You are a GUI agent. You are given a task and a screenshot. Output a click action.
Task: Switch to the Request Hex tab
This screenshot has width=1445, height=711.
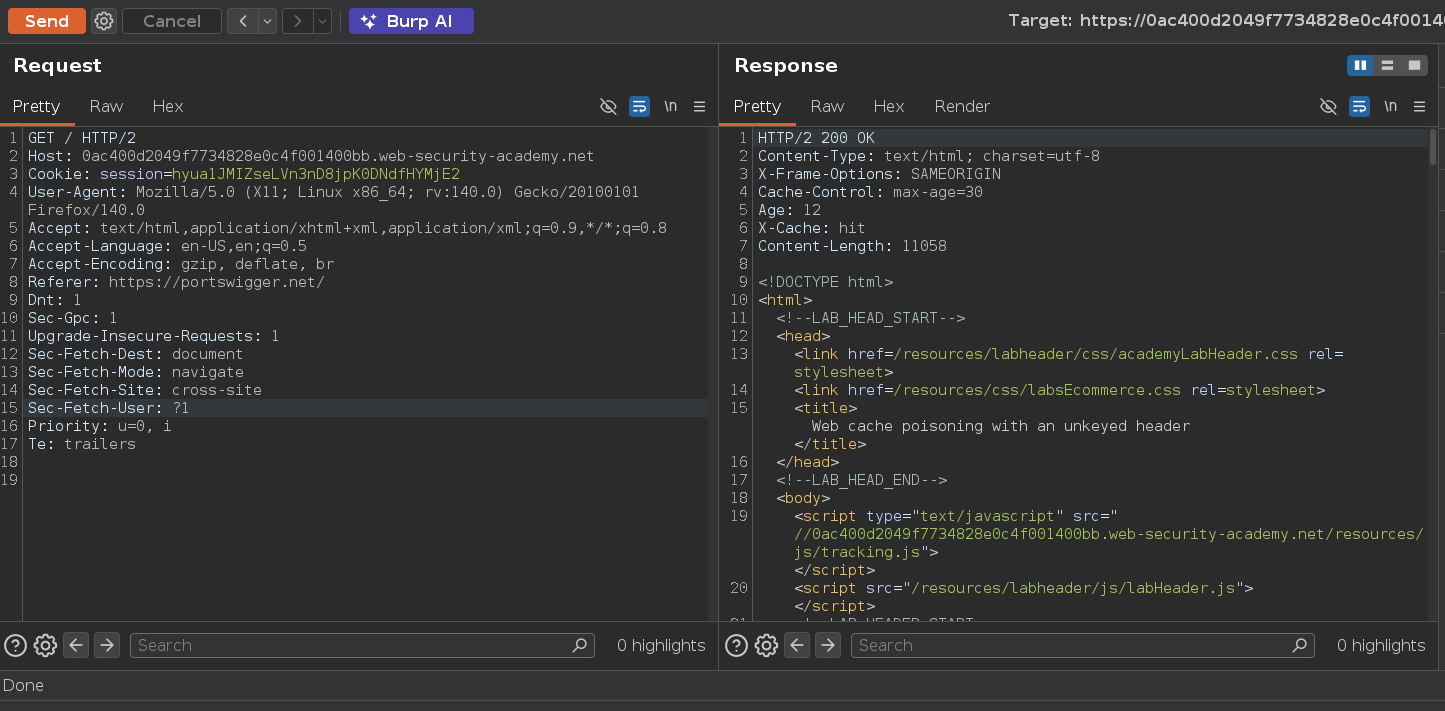pyautogui.click(x=168, y=106)
